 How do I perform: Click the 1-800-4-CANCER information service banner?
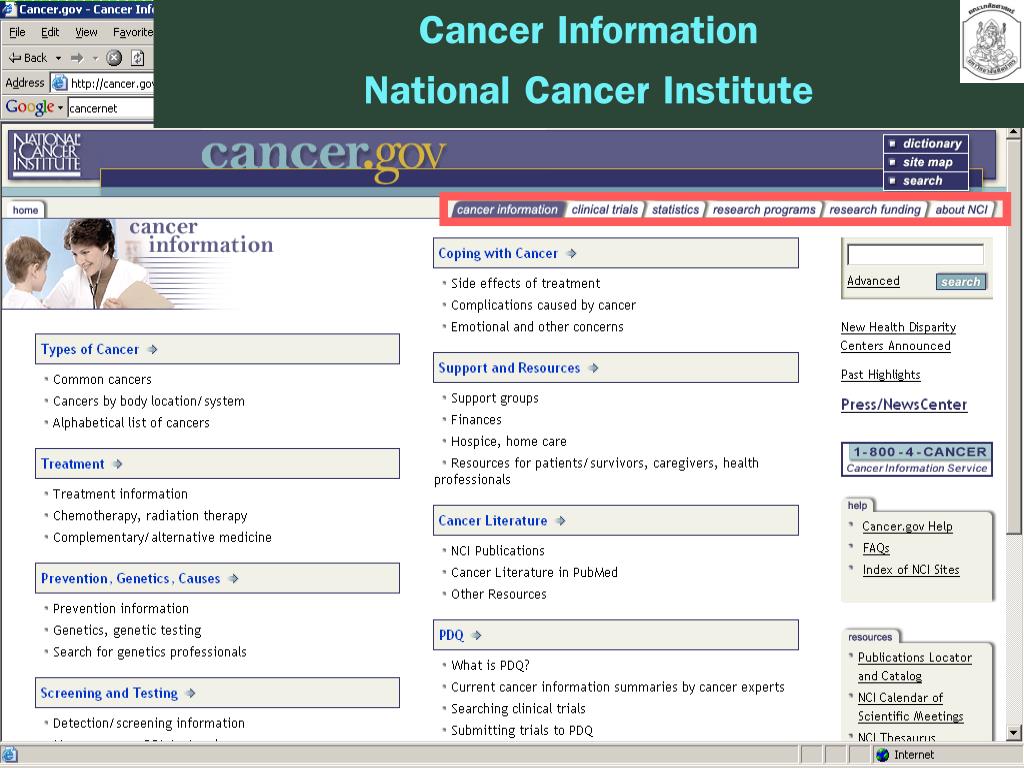coord(917,459)
